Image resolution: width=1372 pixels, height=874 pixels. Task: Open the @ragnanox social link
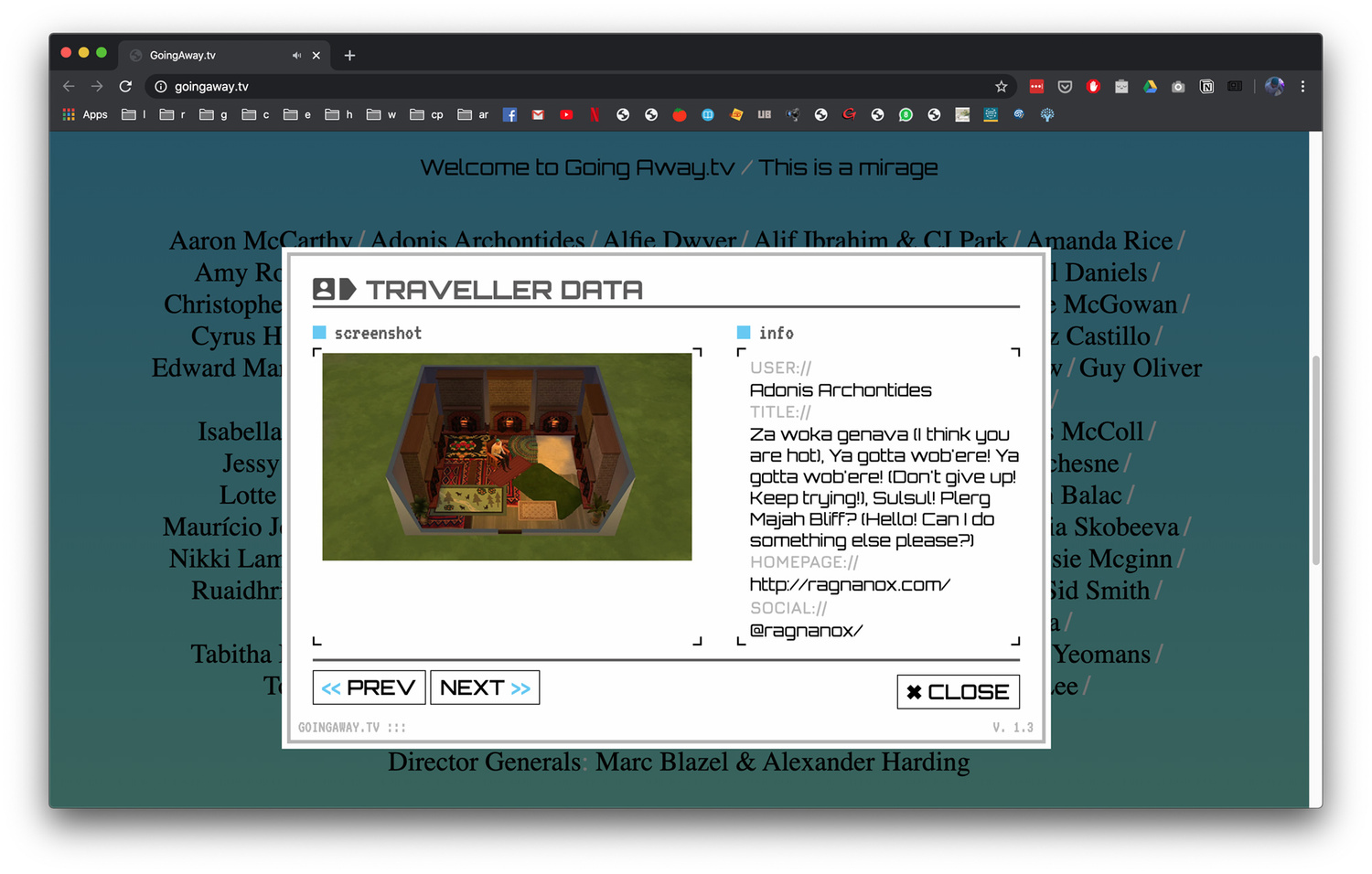(x=805, y=630)
